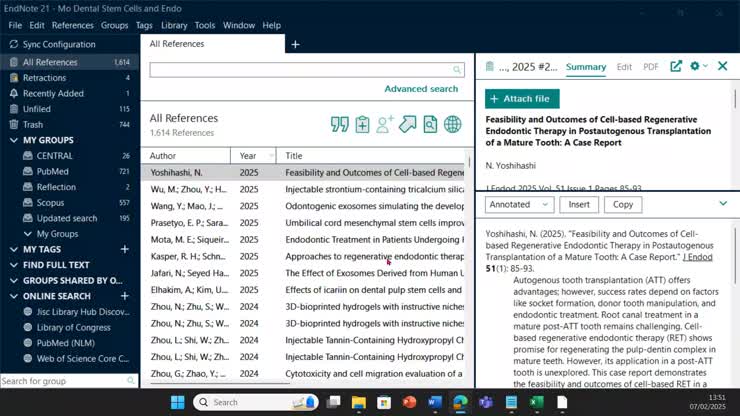Click the New Reference clipboard icon
This screenshot has height=416, width=740.
(x=362, y=125)
